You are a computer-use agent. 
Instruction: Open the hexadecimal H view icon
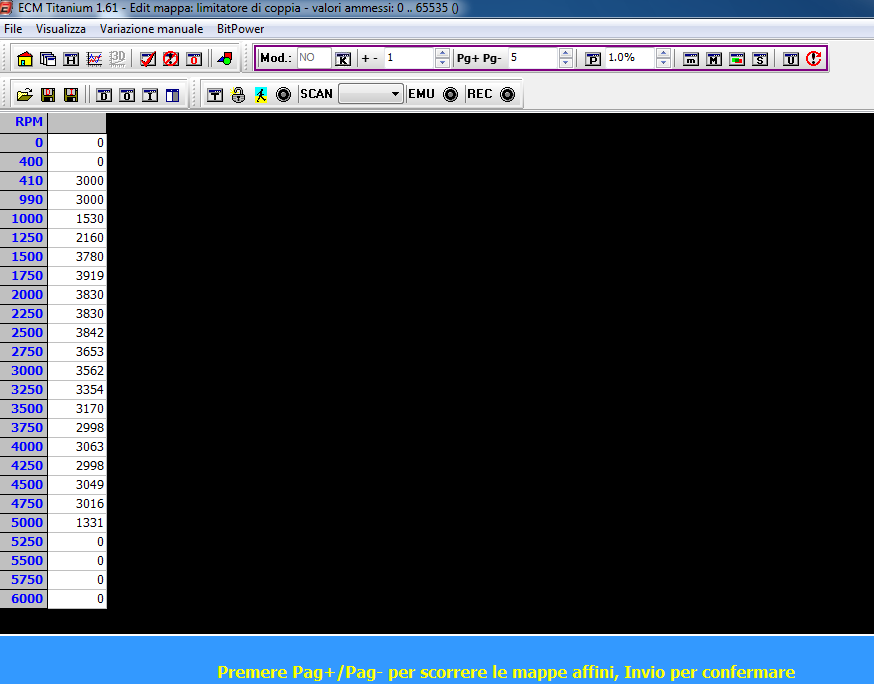pos(71,59)
